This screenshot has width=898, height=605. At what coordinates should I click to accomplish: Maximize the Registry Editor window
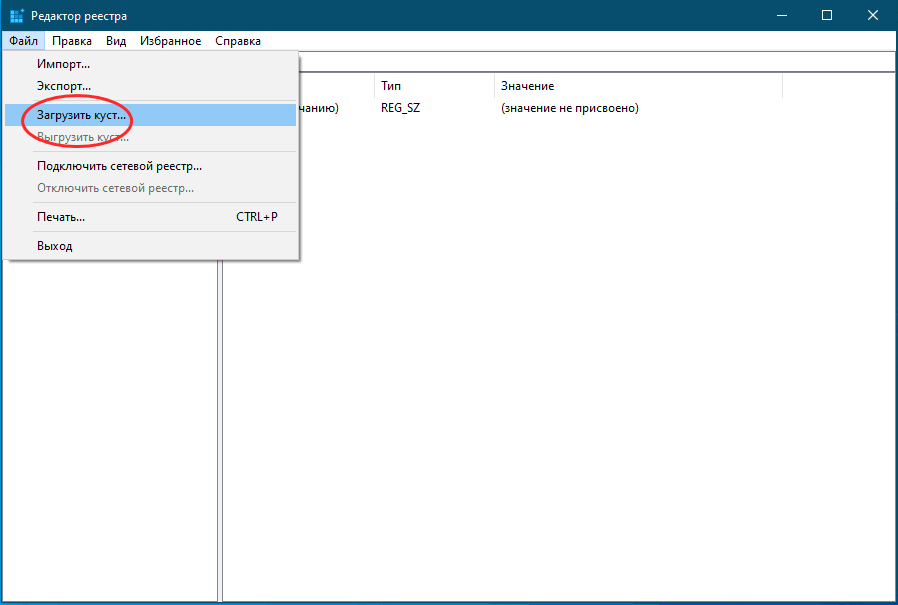tap(827, 16)
